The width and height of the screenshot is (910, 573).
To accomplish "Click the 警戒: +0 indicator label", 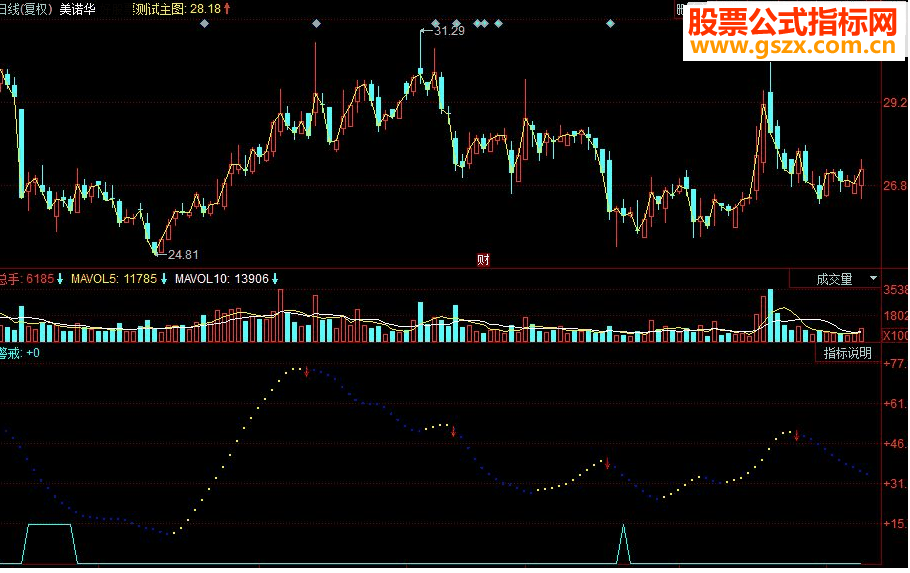I will pos(20,353).
